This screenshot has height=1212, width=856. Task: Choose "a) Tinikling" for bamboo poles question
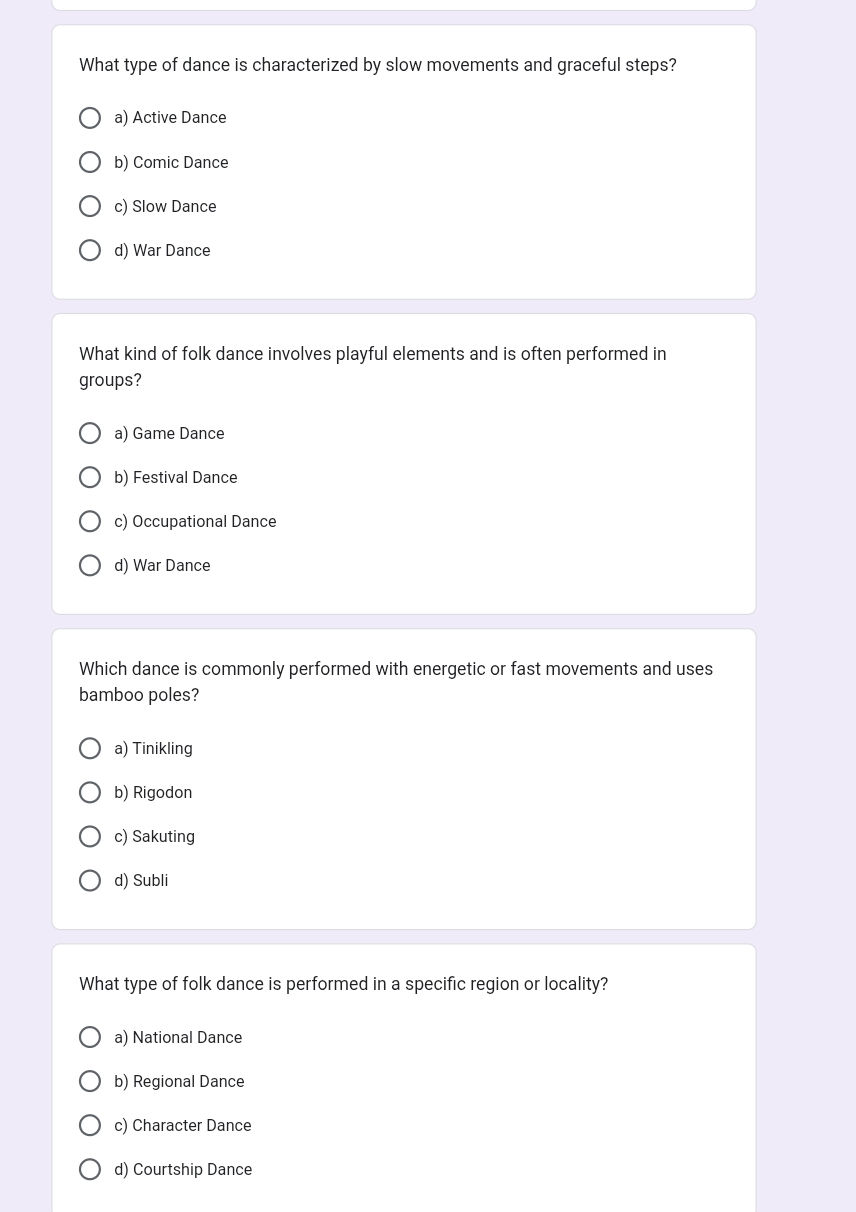click(x=90, y=748)
